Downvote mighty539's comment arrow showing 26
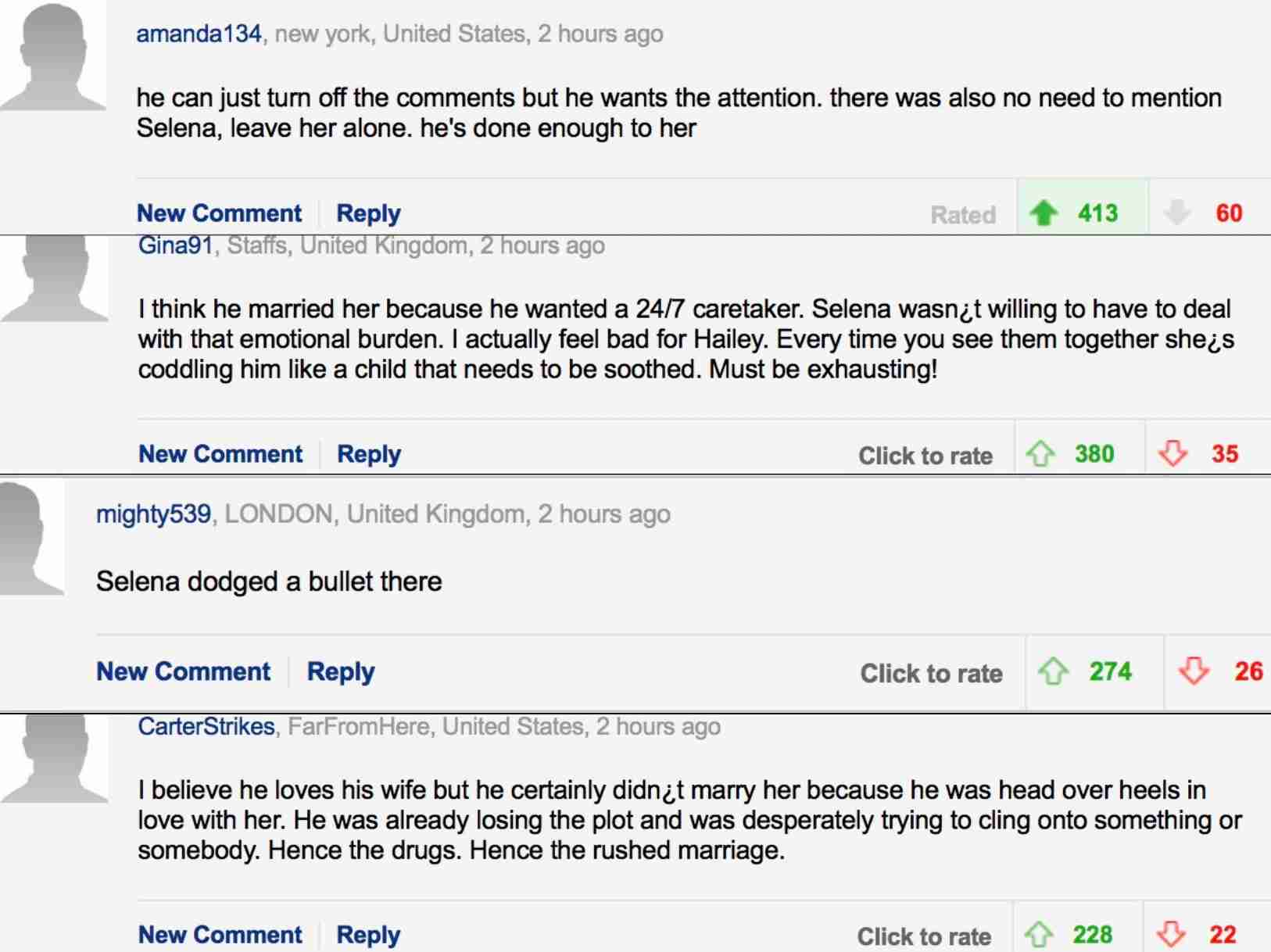Screen dimensions: 1271x952 (1194, 671)
